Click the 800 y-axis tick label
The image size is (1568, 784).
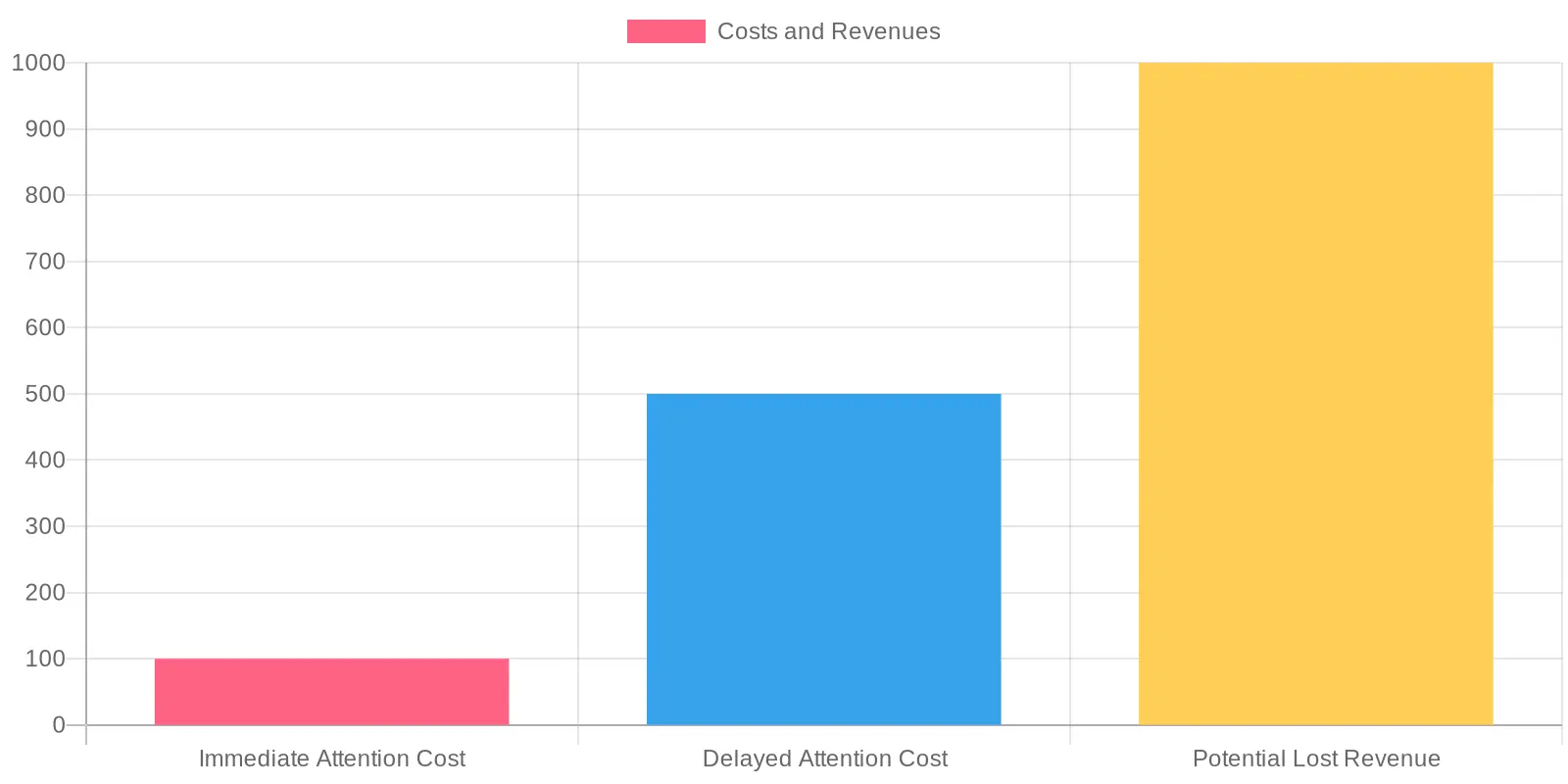pos(45,195)
